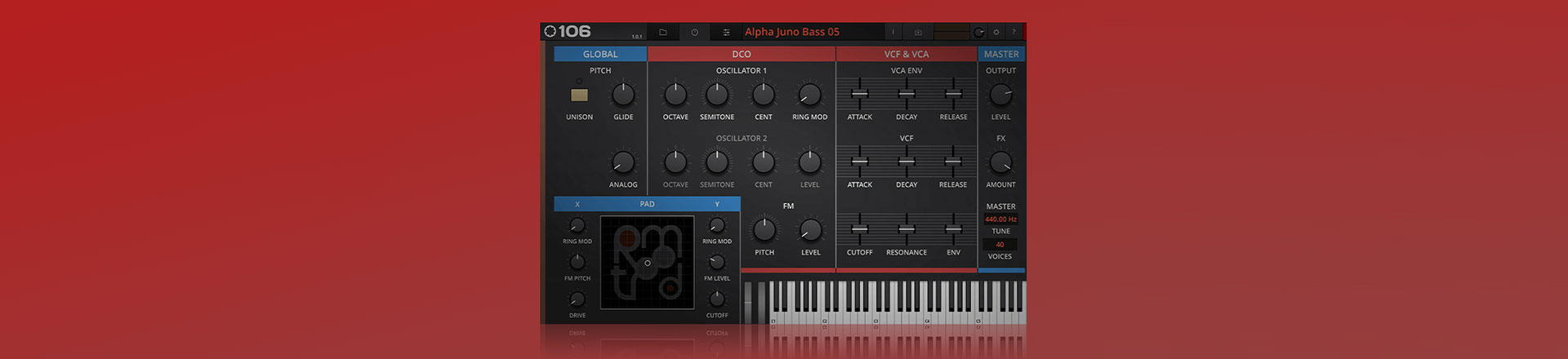The width and height of the screenshot is (1568, 359).
Task: Click the FM Level knob
Action: (810, 230)
